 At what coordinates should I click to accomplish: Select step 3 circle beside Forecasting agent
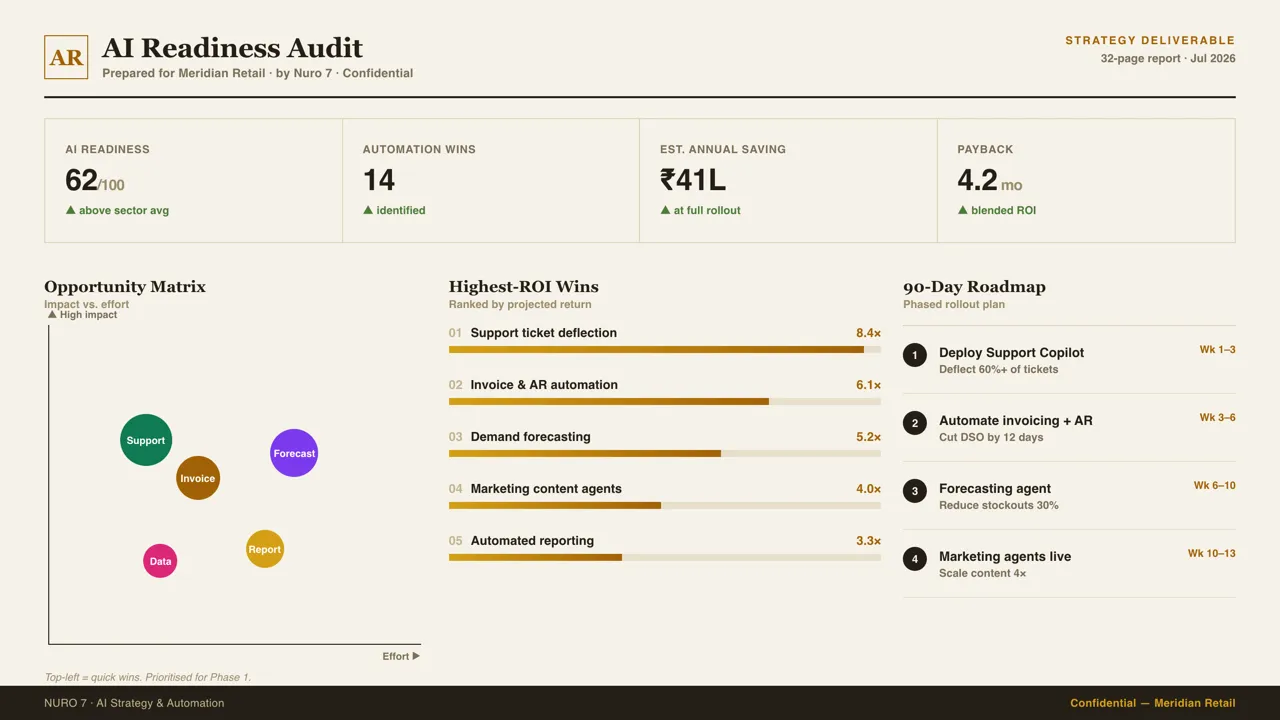pyautogui.click(x=915, y=491)
